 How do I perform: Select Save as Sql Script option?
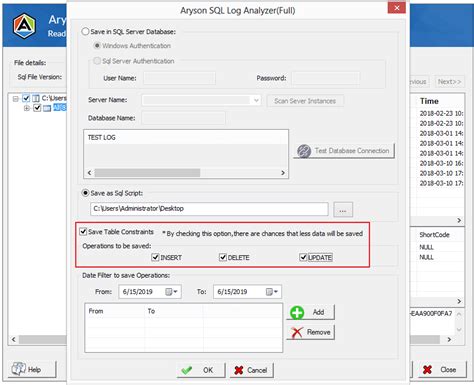(x=86, y=193)
